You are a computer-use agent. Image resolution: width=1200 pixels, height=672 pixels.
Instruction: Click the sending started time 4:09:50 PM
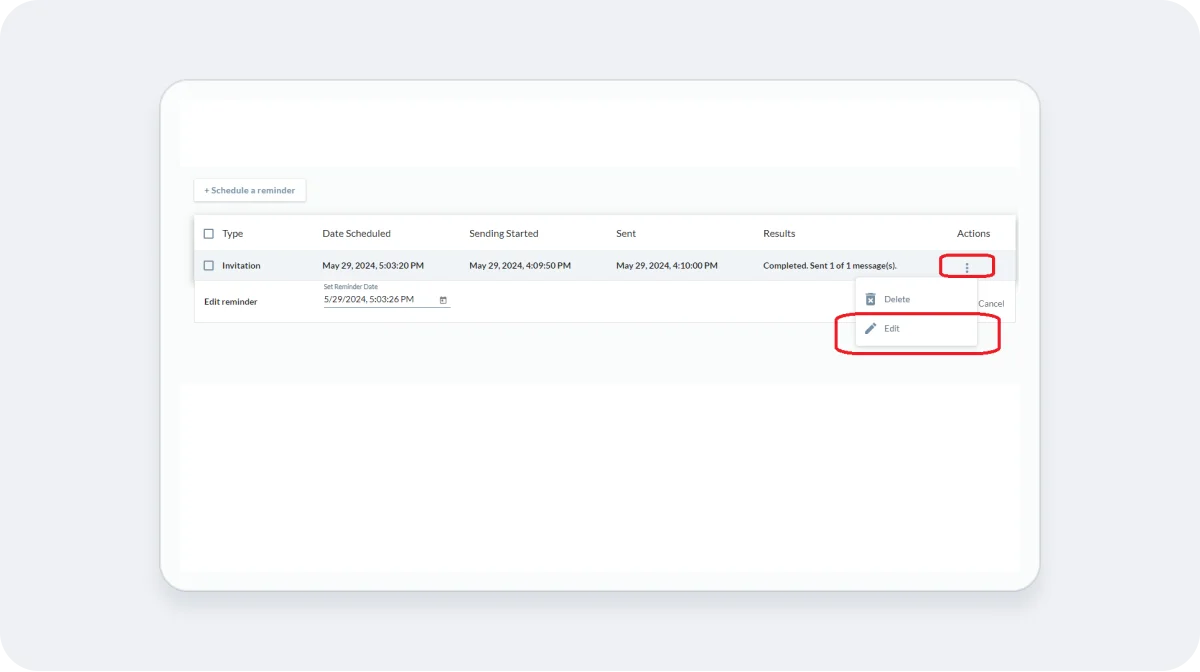coord(520,266)
